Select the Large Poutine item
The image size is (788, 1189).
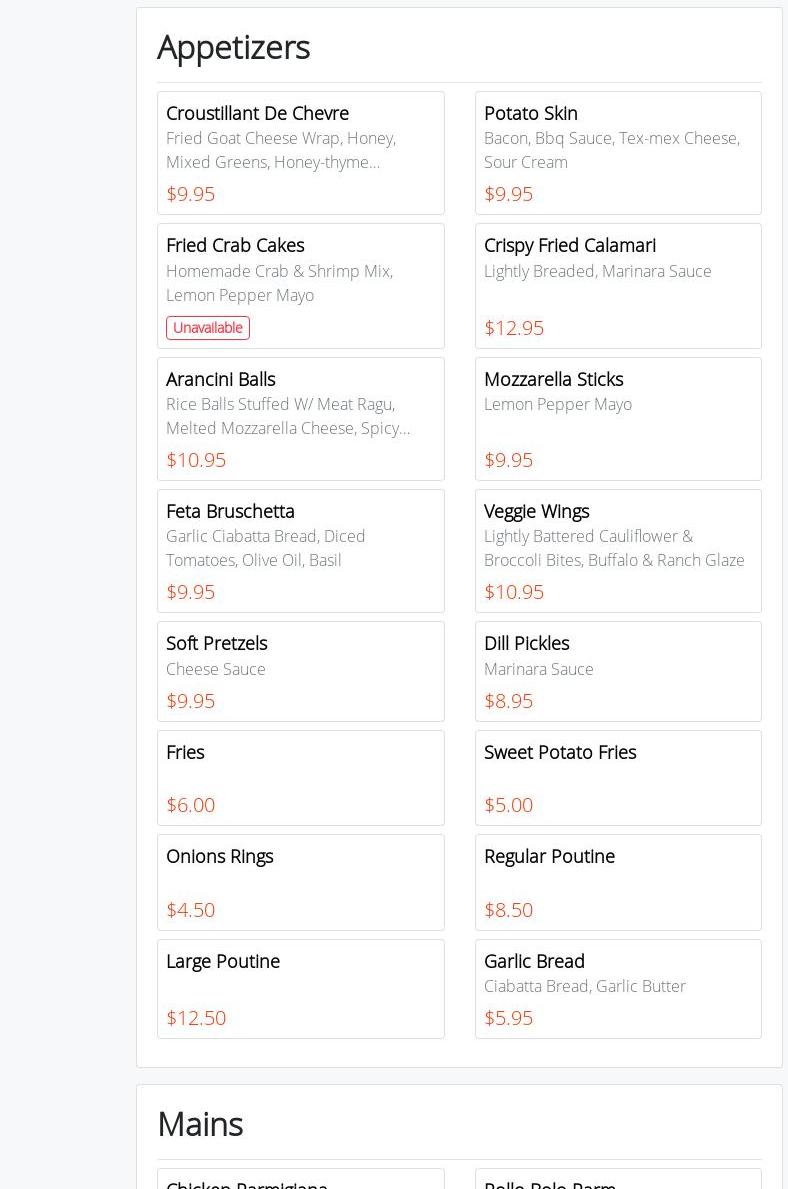[x=300, y=988]
